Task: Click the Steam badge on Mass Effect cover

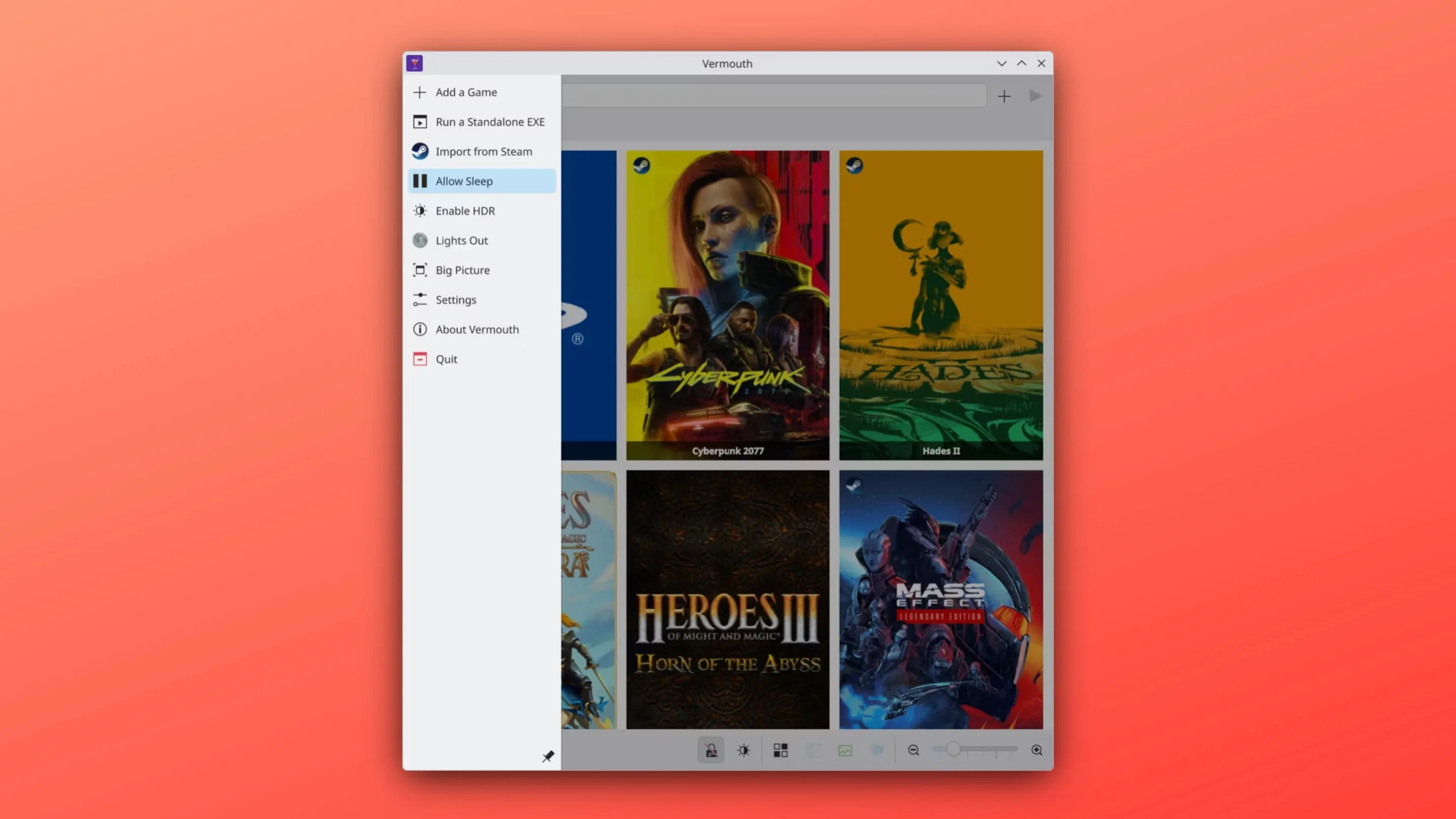Action: [854, 485]
